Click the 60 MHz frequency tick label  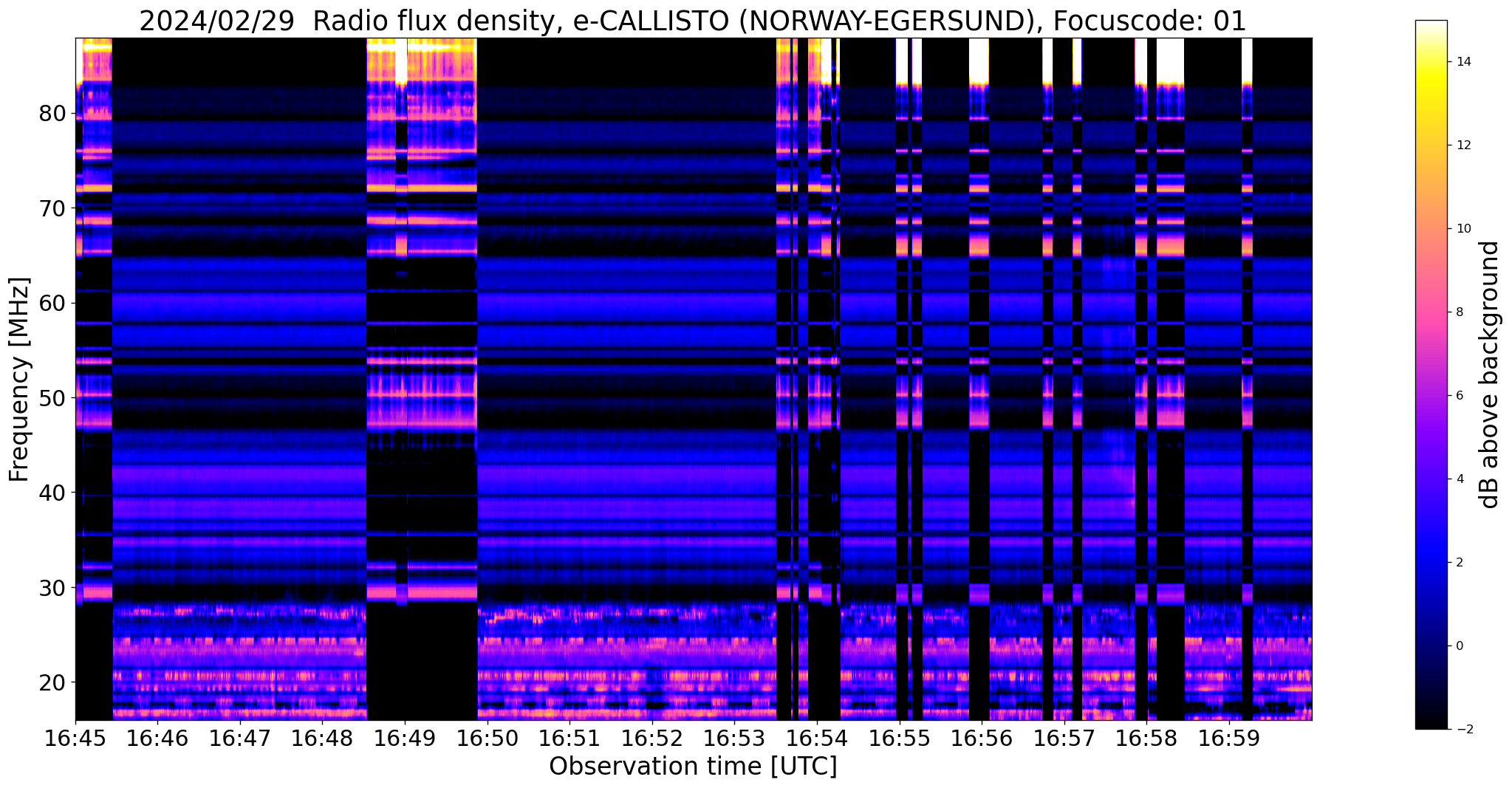tap(53, 303)
